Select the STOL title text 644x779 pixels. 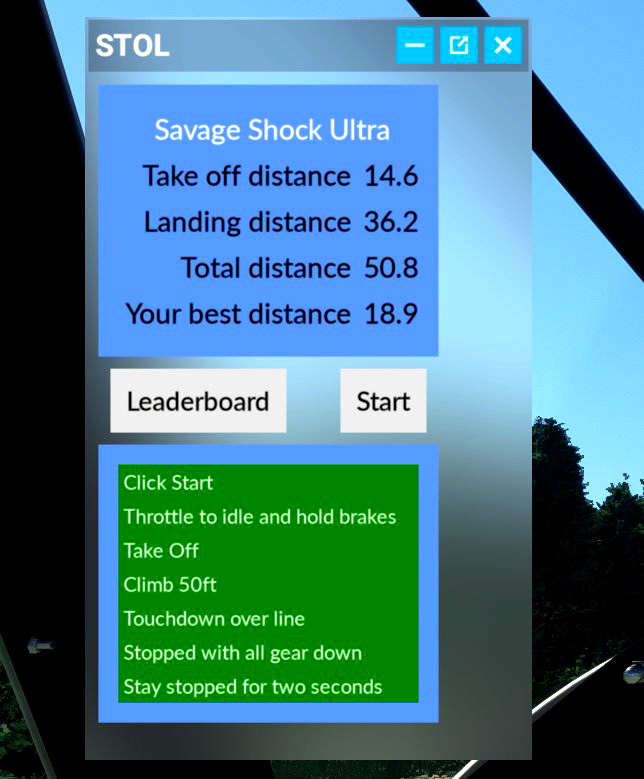tap(132, 46)
